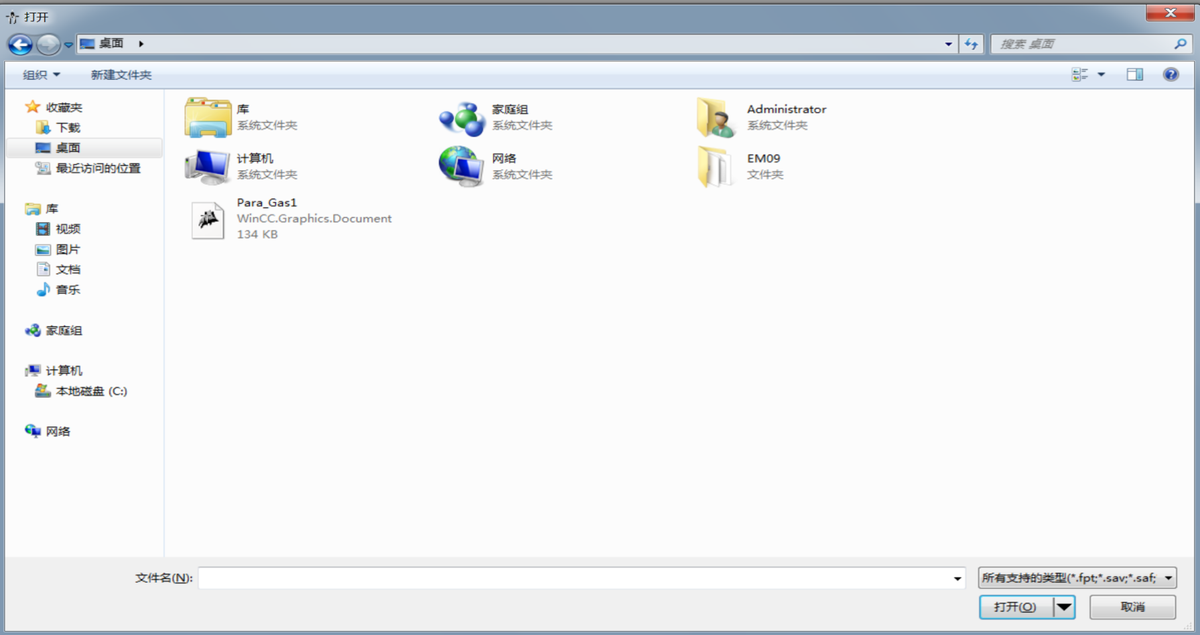Open the 家庭组 (Homegroup) icon in file list
Image resolution: width=1200 pixels, height=635 pixels.
(461, 117)
